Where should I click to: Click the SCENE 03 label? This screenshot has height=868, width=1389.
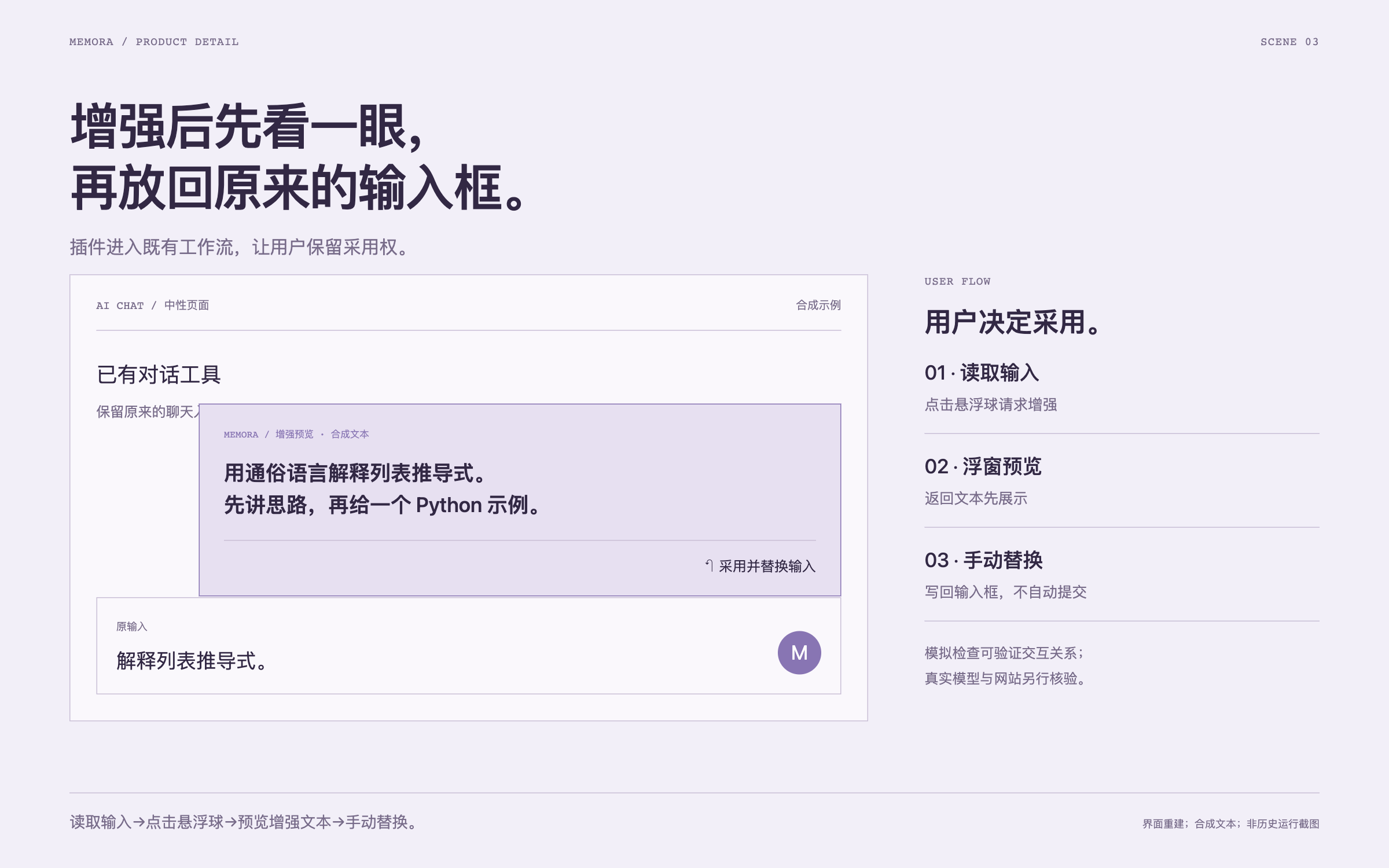point(1289,42)
